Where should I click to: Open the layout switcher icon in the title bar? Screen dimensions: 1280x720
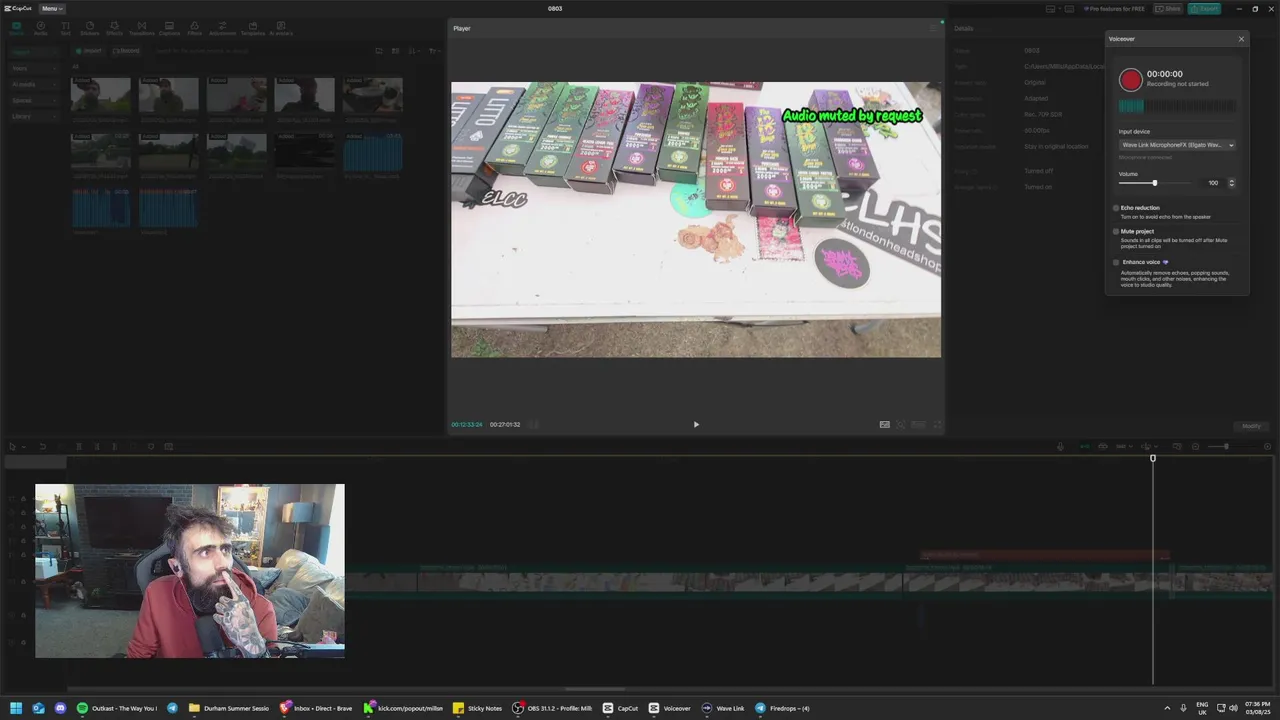coord(1052,8)
